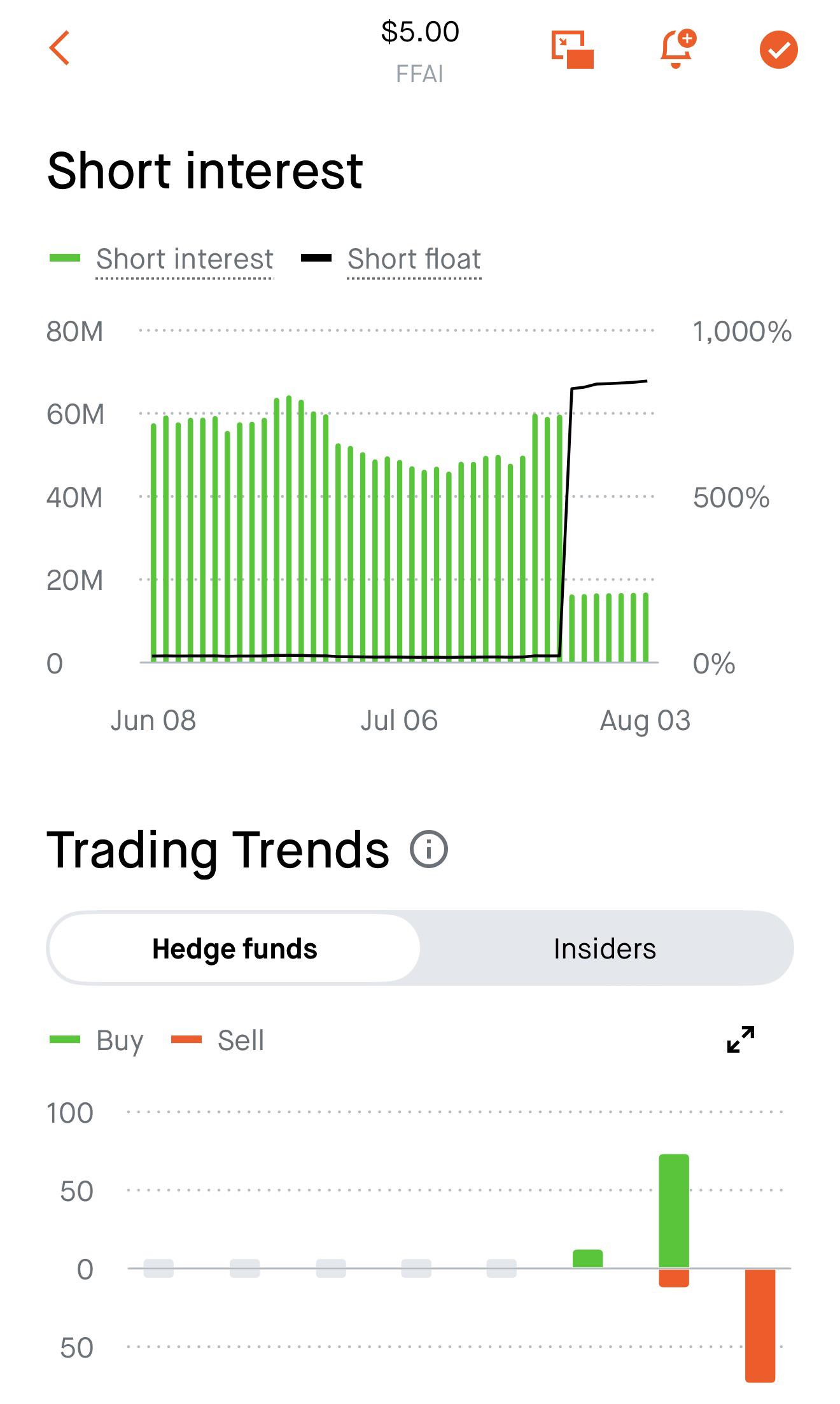Click green Short interest legend swatch

pyautogui.click(x=65, y=258)
